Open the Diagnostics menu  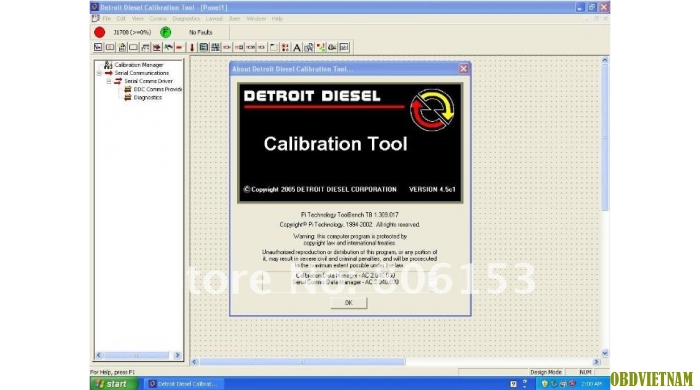186,19
